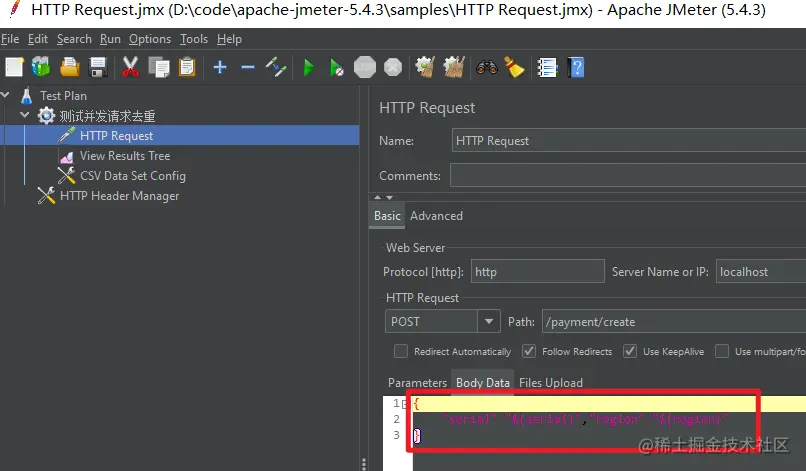Click the Shutdown test icon
This screenshot has width=806, height=471.
[x=393, y=67]
